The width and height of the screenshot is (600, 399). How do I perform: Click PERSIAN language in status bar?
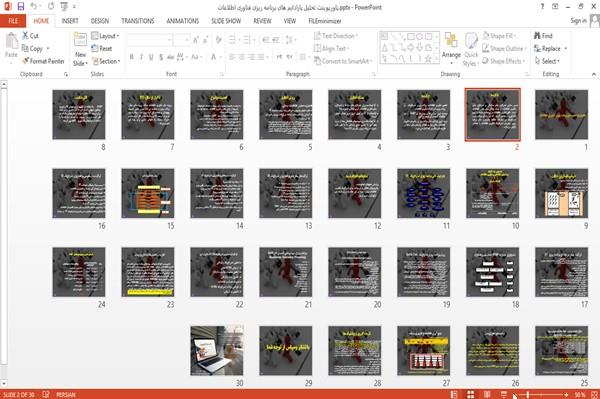coord(66,394)
